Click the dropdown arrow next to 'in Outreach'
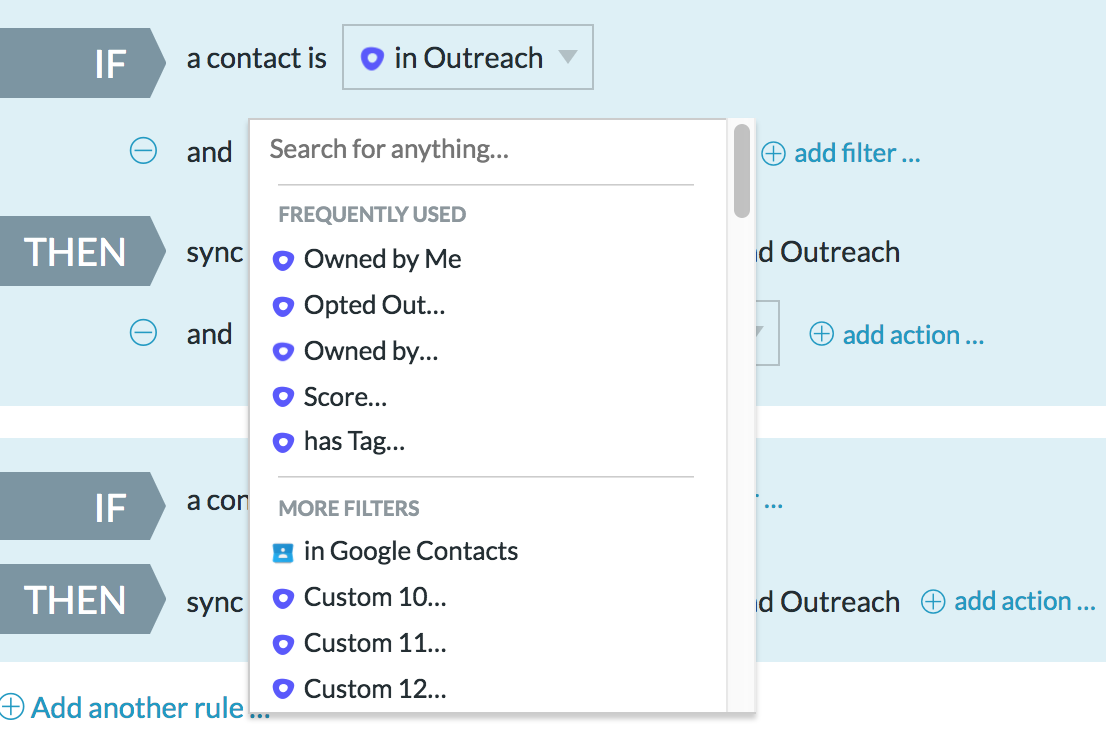 point(568,56)
